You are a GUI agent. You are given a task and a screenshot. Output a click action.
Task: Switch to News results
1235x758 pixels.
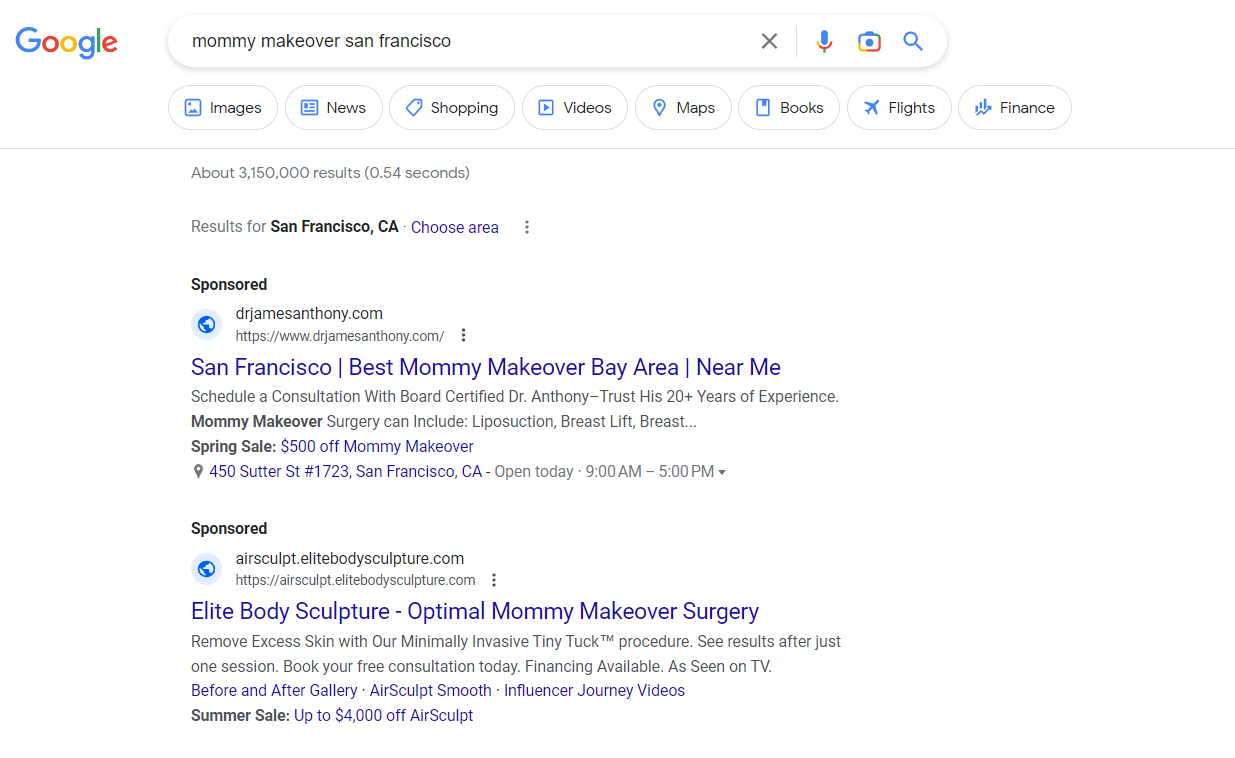334,108
